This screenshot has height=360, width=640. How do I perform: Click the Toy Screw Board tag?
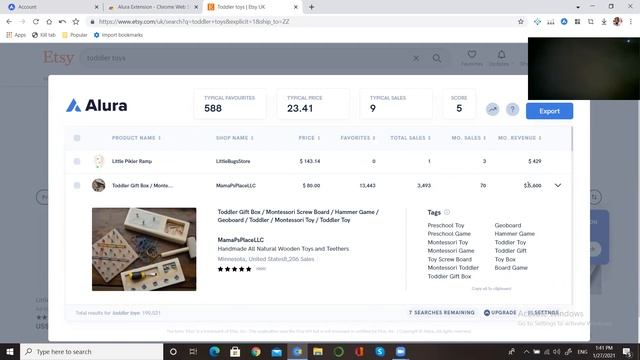click(449, 260)
